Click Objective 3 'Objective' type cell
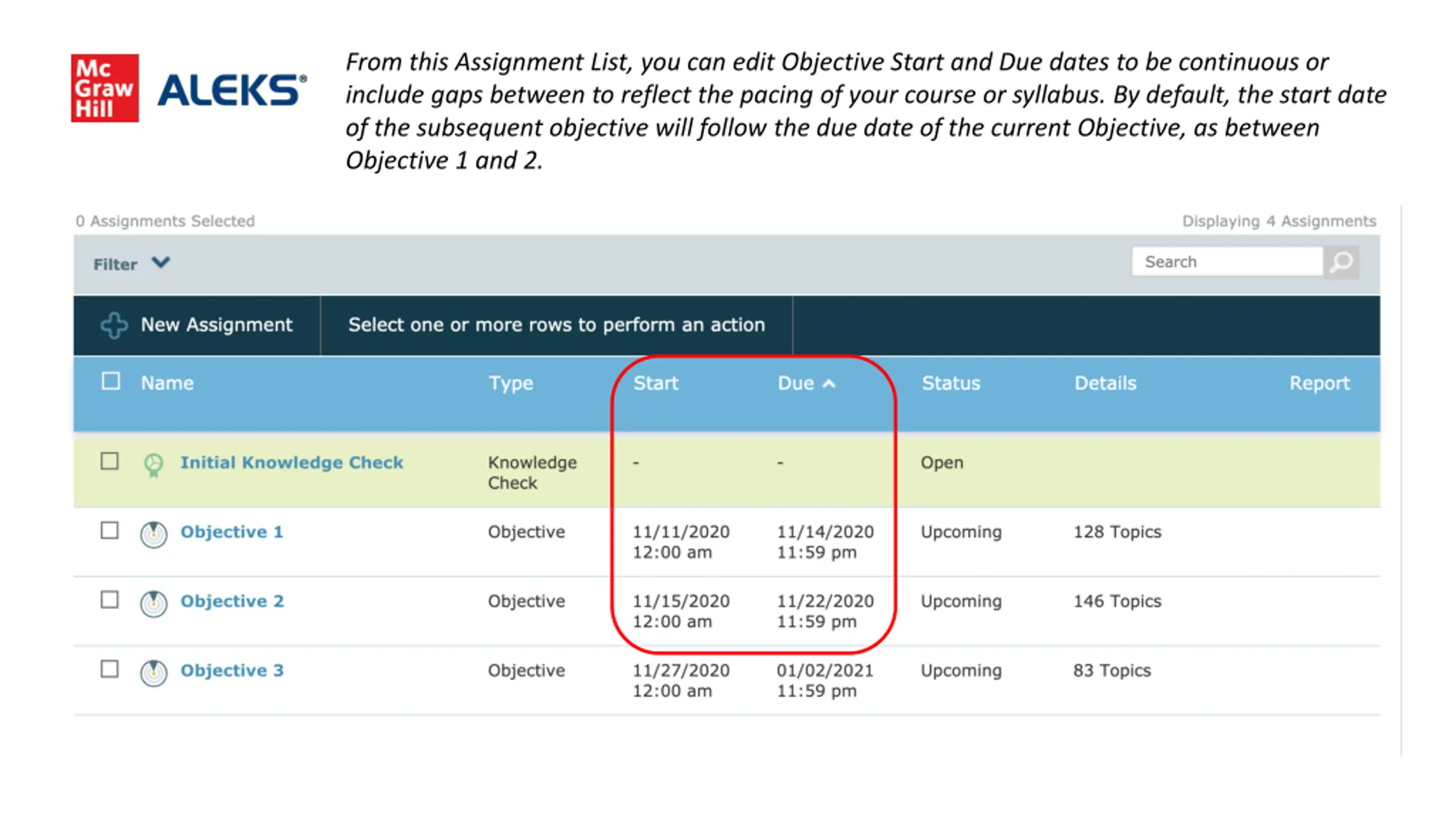The width and height of the screenshot is (1456, 819). coord(527,672)
